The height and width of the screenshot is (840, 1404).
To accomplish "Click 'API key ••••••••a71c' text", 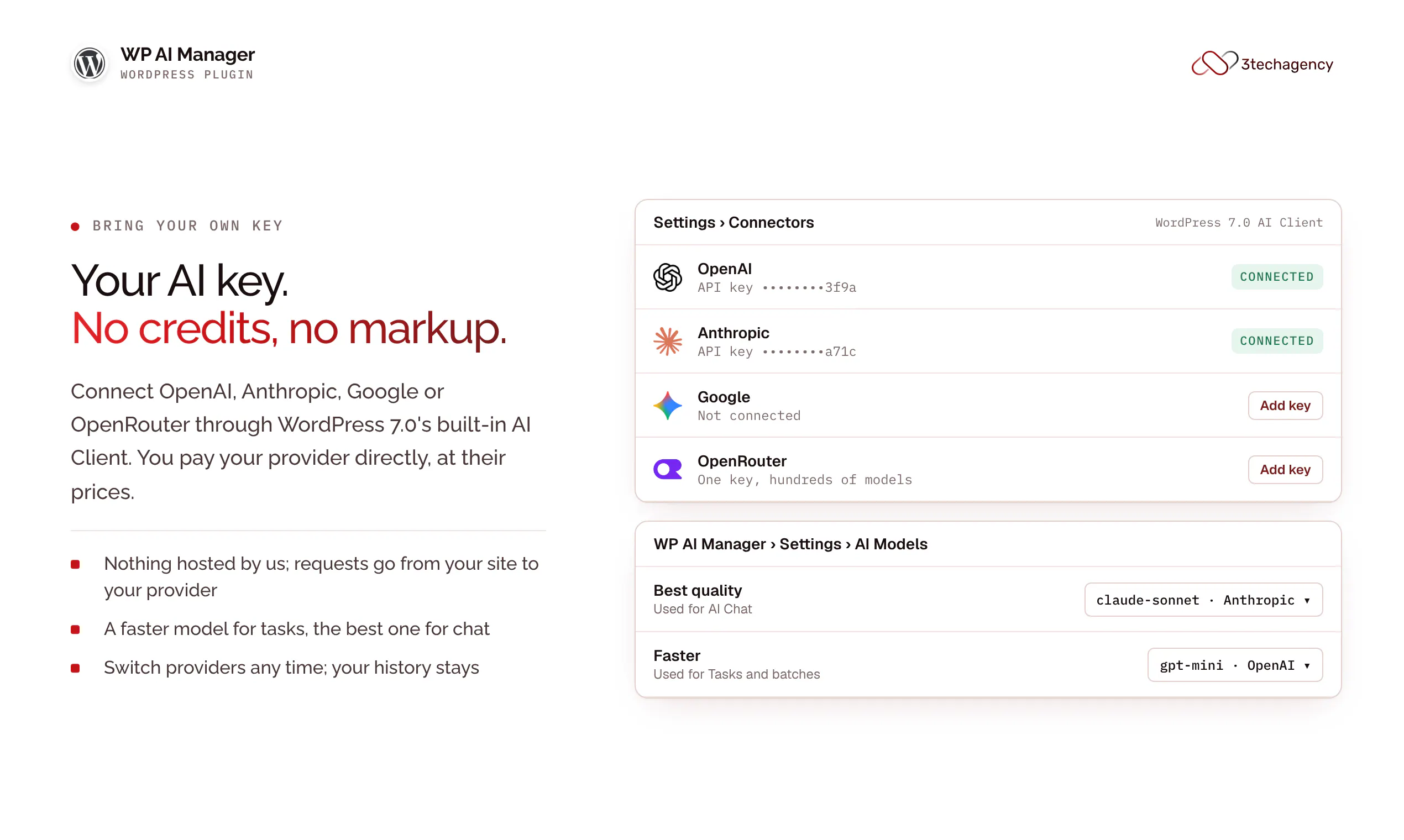I will pos(776,351).
